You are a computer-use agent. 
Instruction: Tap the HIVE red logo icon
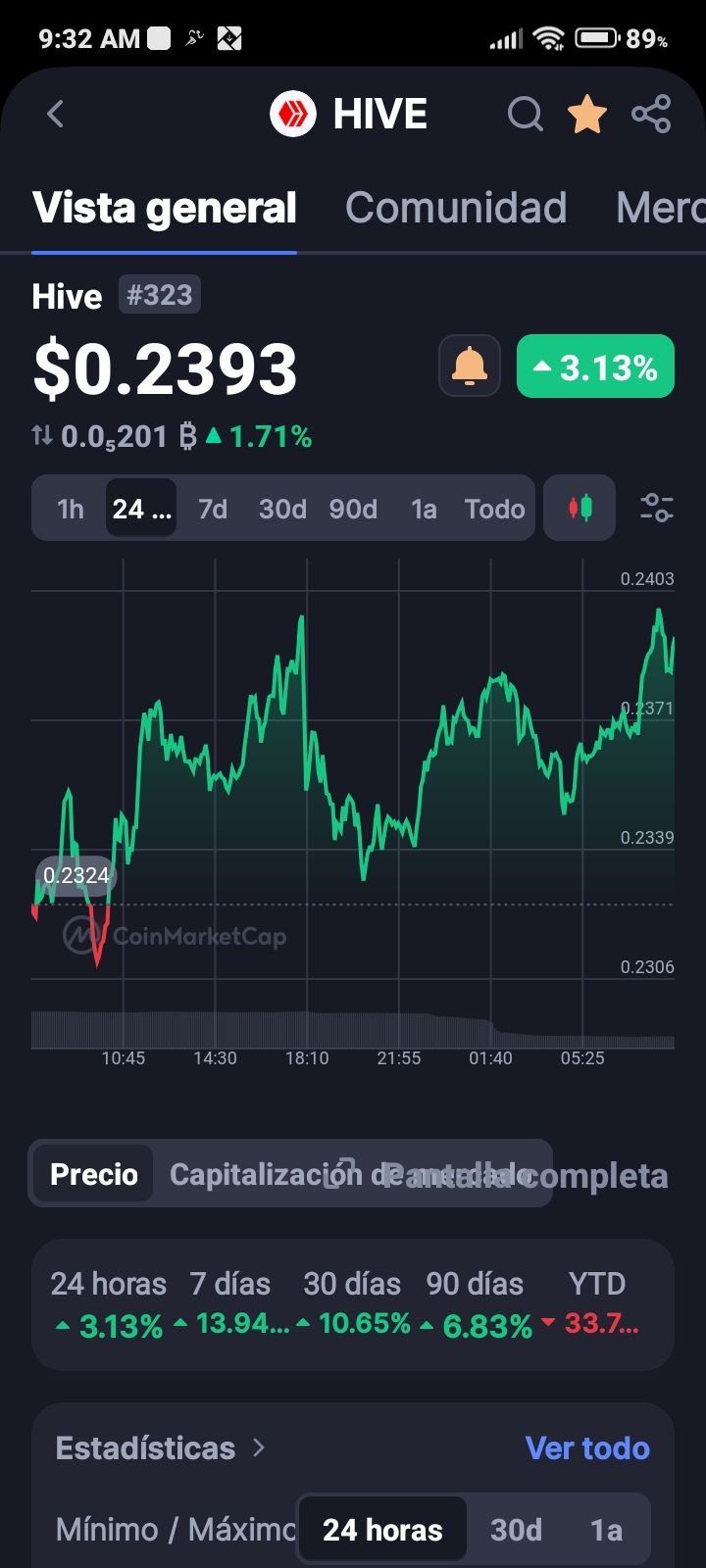point(293,115)
